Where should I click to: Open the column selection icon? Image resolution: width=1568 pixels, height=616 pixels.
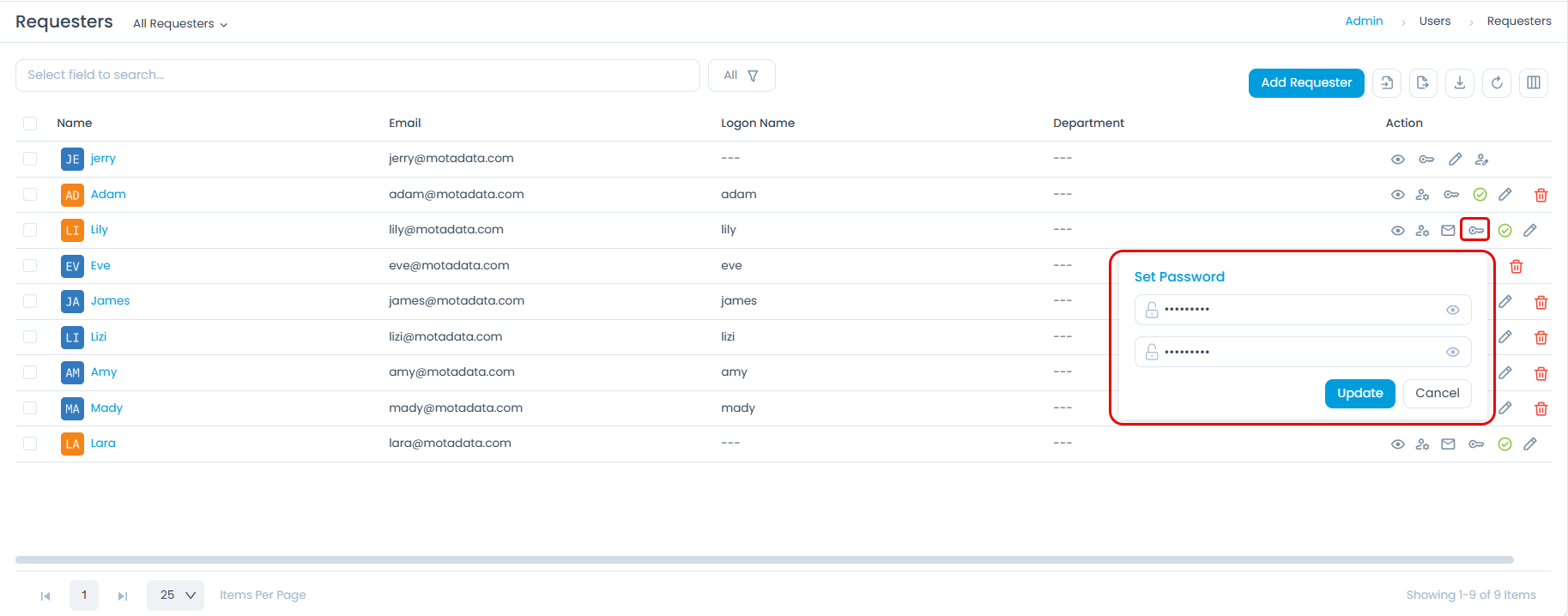[x=1534, y=83]
